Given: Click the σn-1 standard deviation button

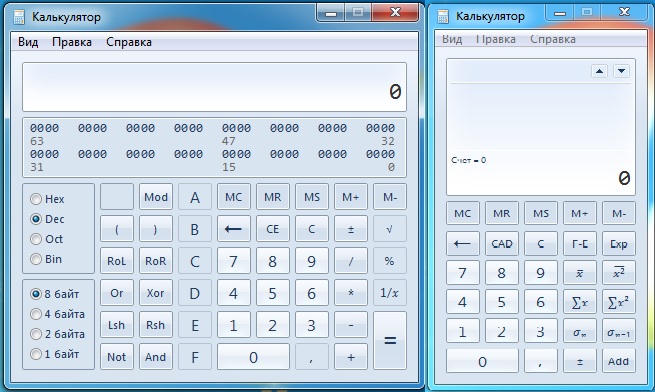Looking at the screenshot, I should pos(619,332).
